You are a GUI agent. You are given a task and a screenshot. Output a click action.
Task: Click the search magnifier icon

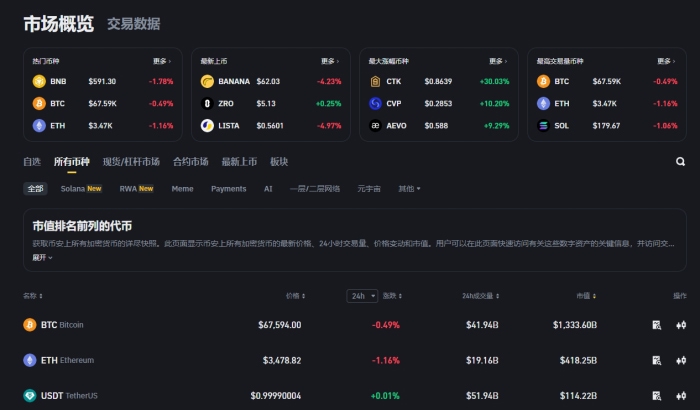tap(680, 161)
